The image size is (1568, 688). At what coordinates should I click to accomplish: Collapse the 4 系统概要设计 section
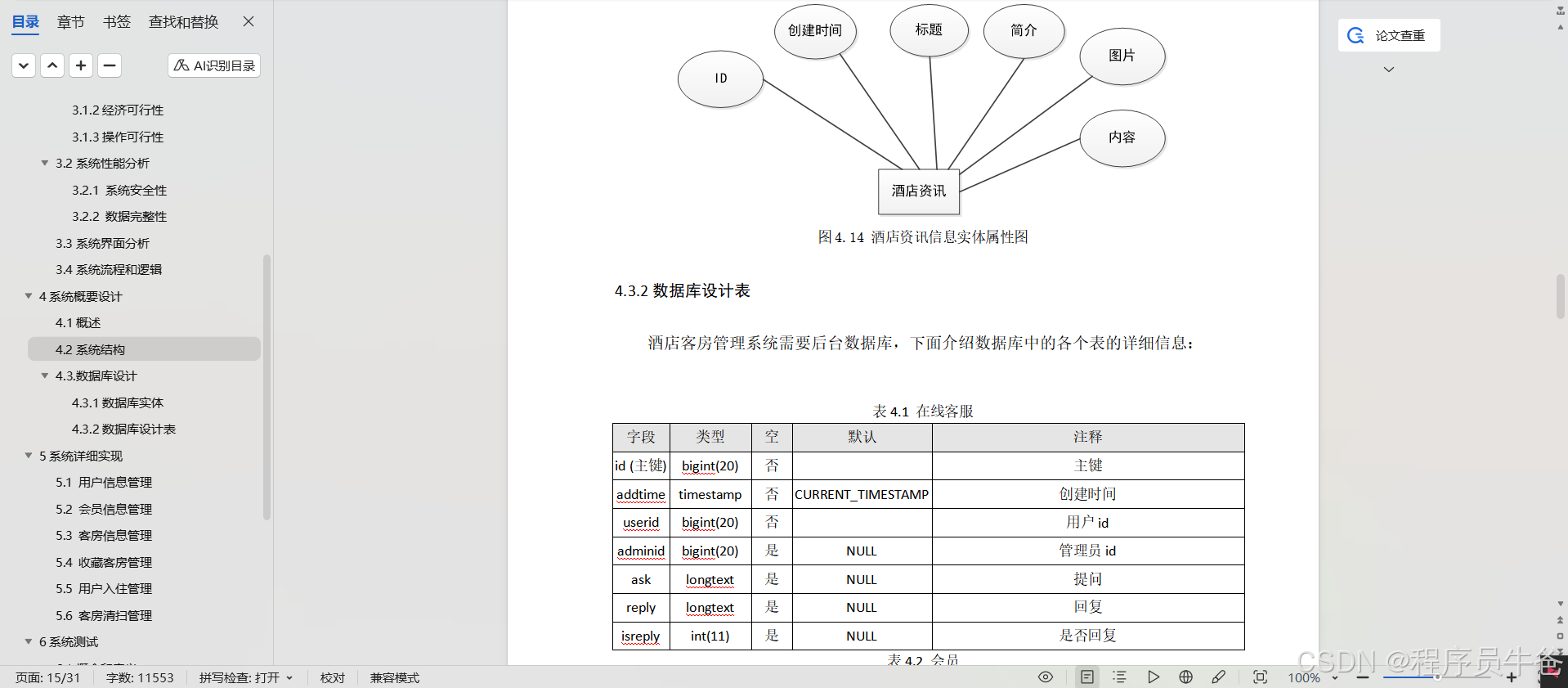pos(29,296)
